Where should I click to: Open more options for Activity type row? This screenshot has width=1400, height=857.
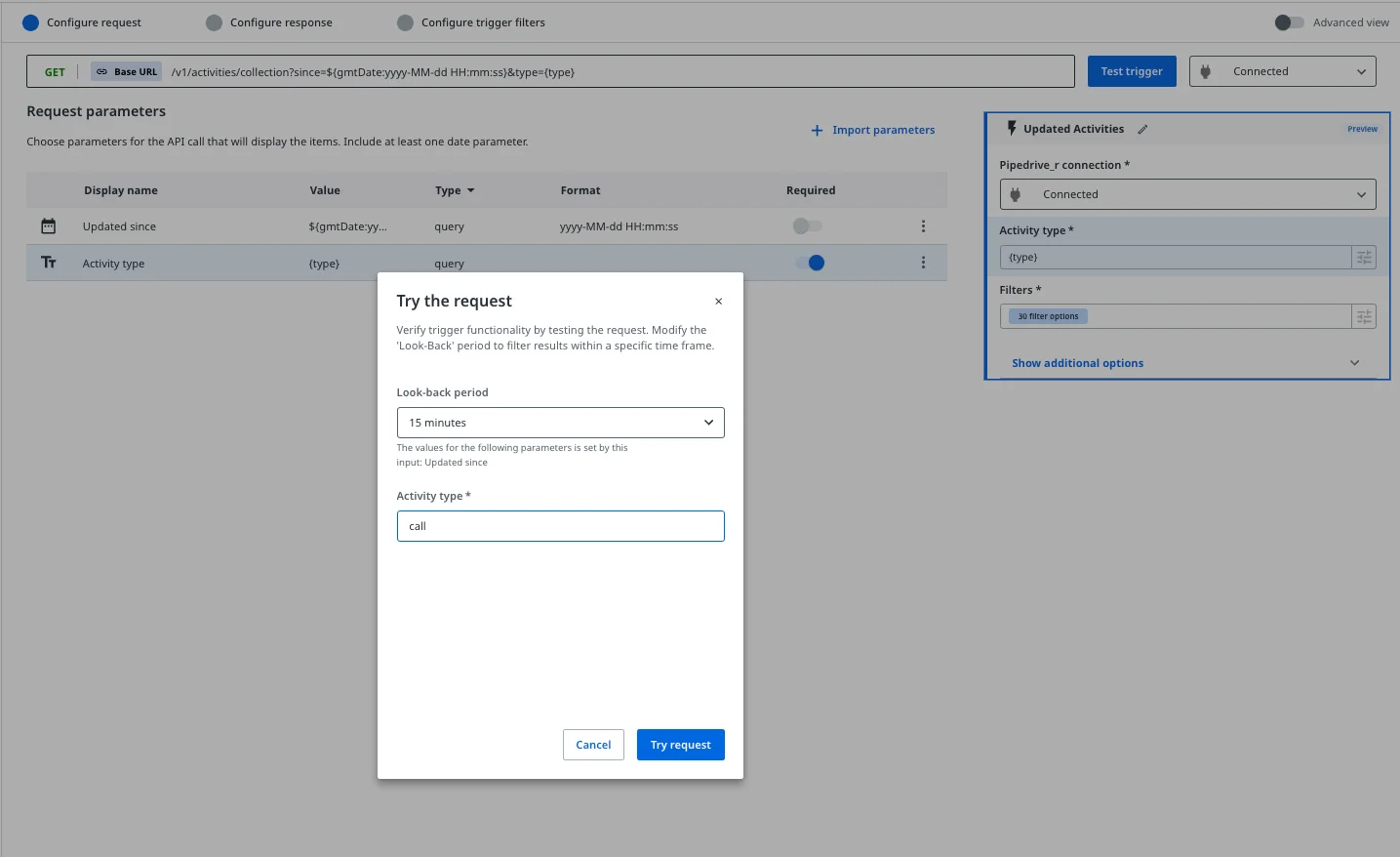[x=923, y=263]
